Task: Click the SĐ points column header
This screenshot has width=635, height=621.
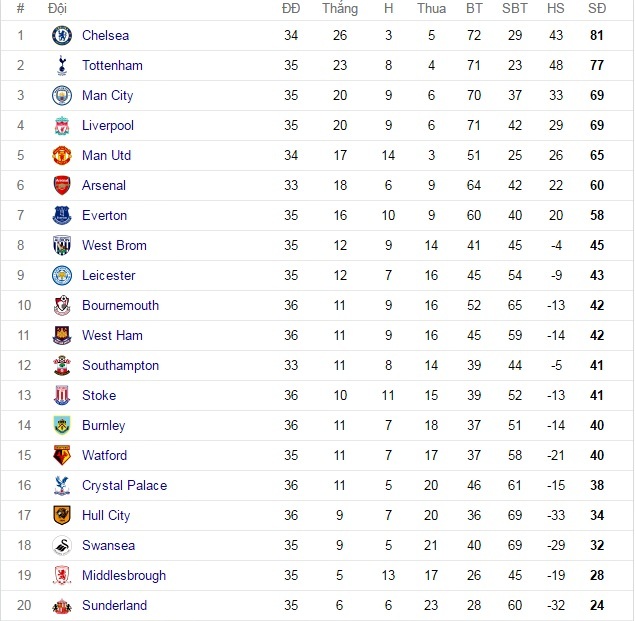Action: pos(597,8)
